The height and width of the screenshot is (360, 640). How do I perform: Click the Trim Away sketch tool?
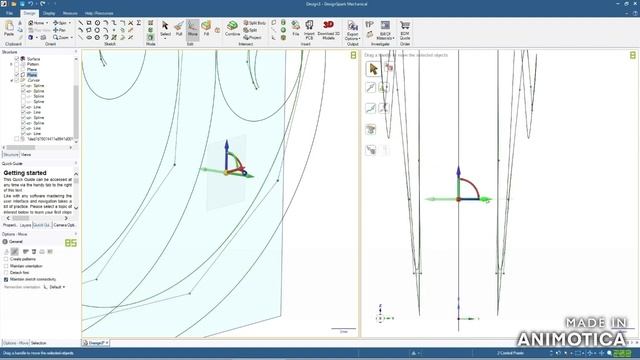click(130, 23)
